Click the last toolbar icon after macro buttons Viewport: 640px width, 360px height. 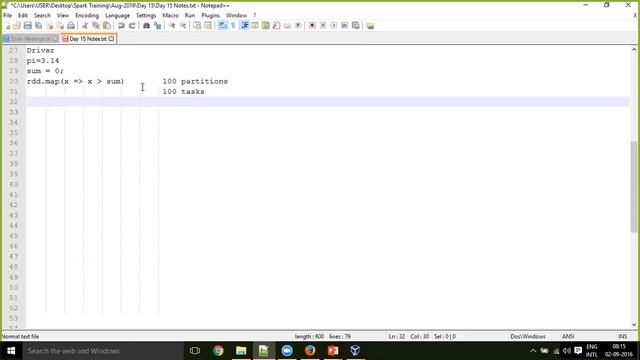(370, 26)
